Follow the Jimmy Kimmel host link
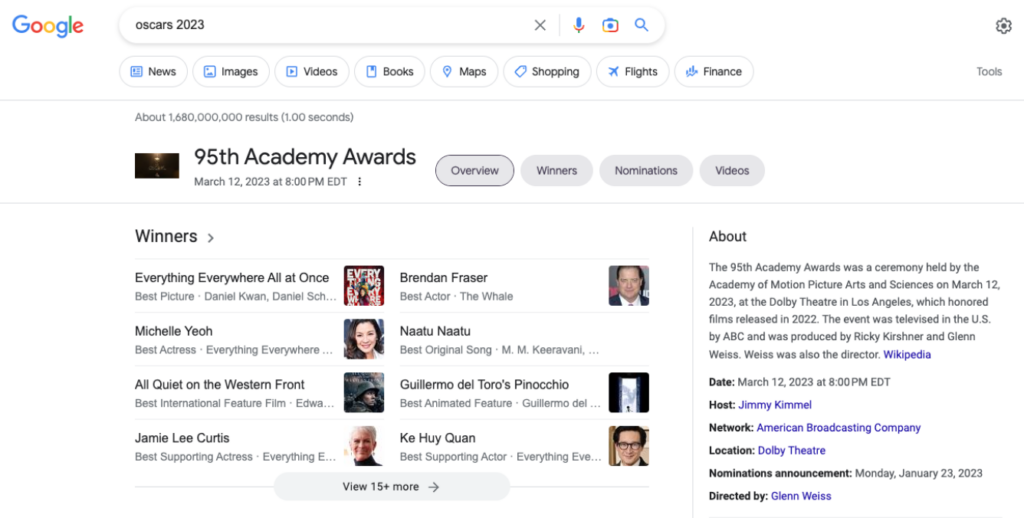The height and width of the screenshot is (518, 1024). pos(775,405)
